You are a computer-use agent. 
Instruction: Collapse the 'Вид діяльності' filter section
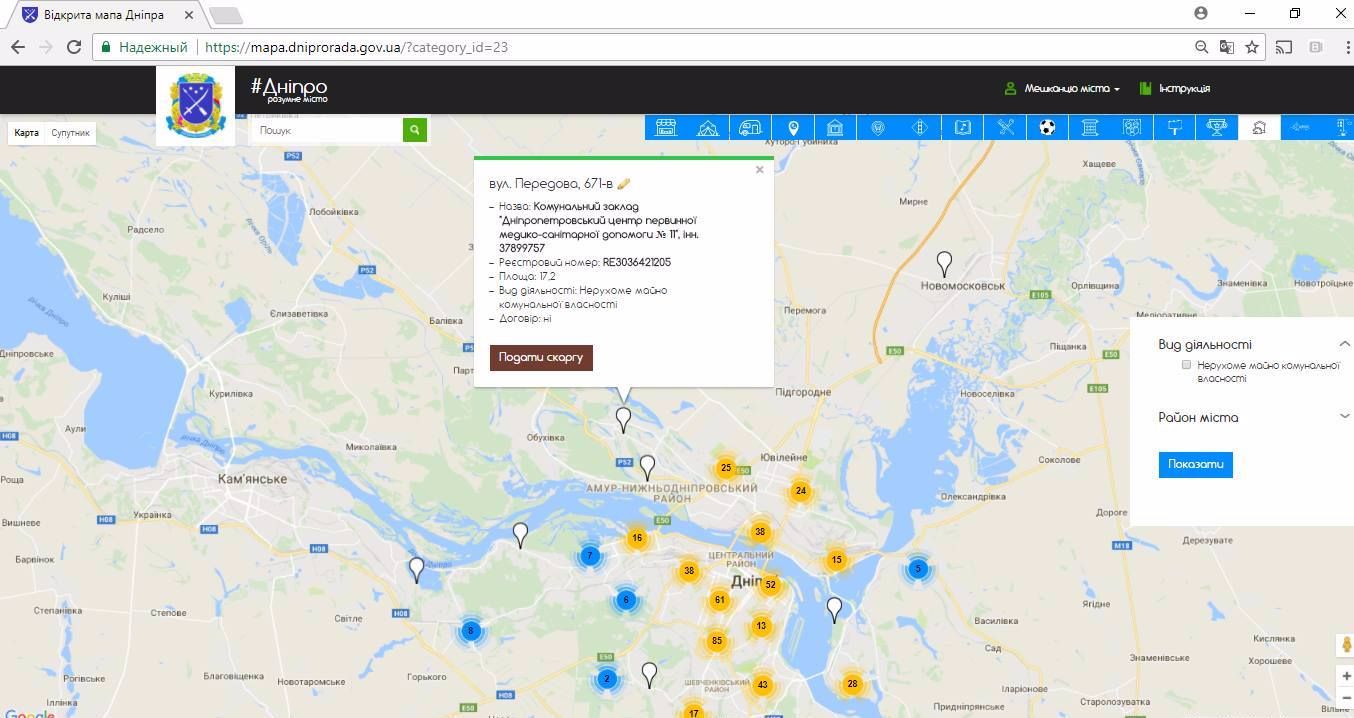tap(1344, 344)
